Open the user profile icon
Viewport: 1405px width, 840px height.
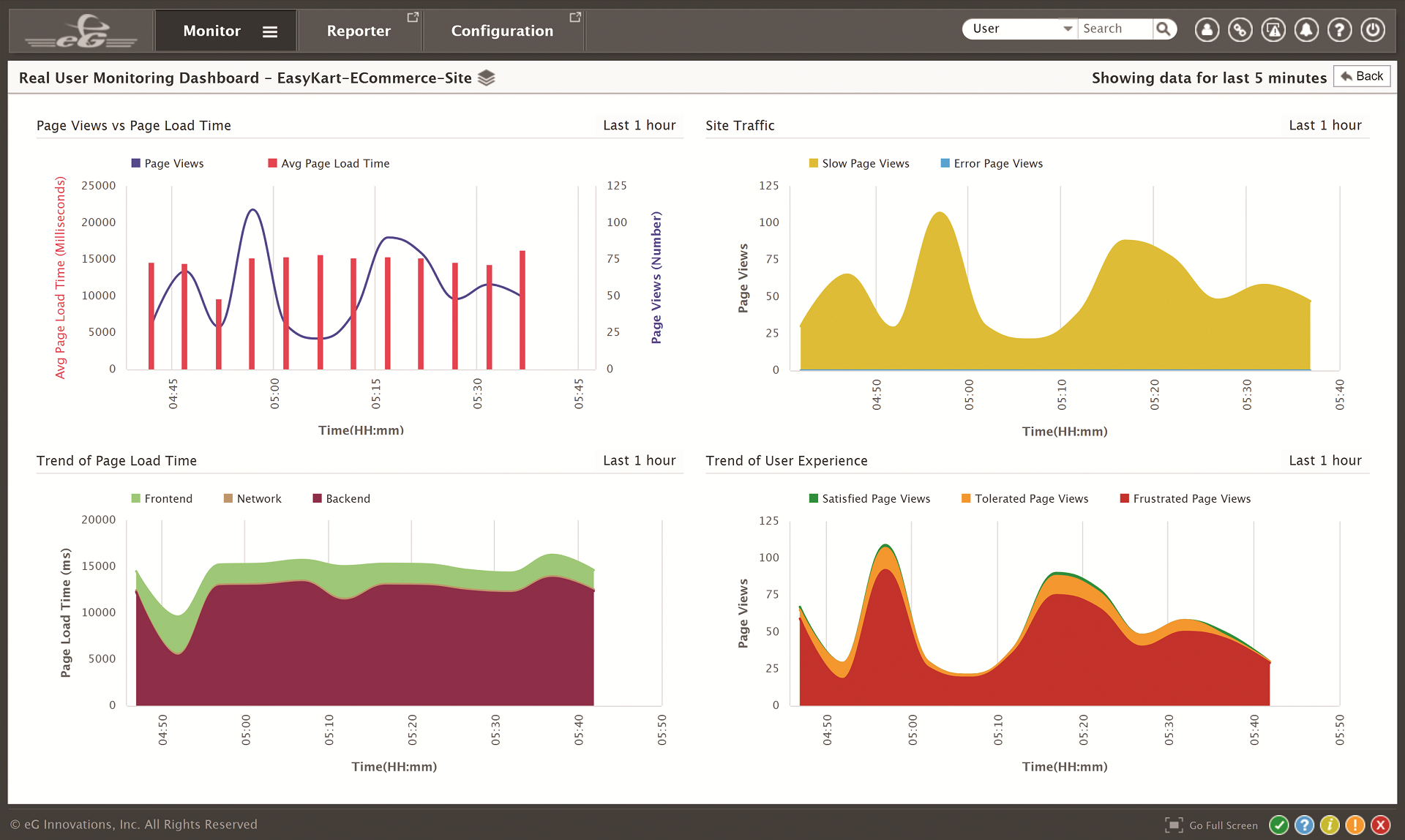[1207, 30]
